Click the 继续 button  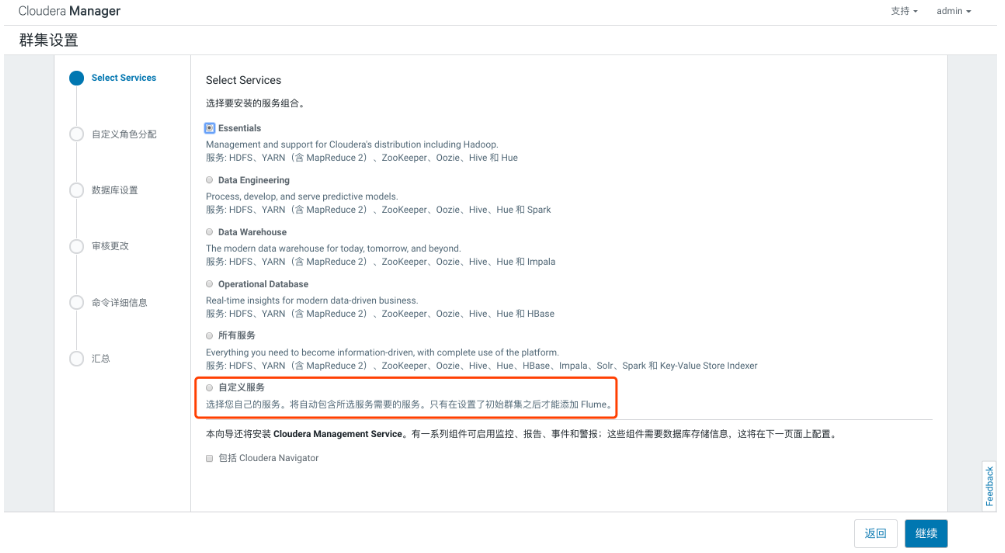(x=926, y=533)
